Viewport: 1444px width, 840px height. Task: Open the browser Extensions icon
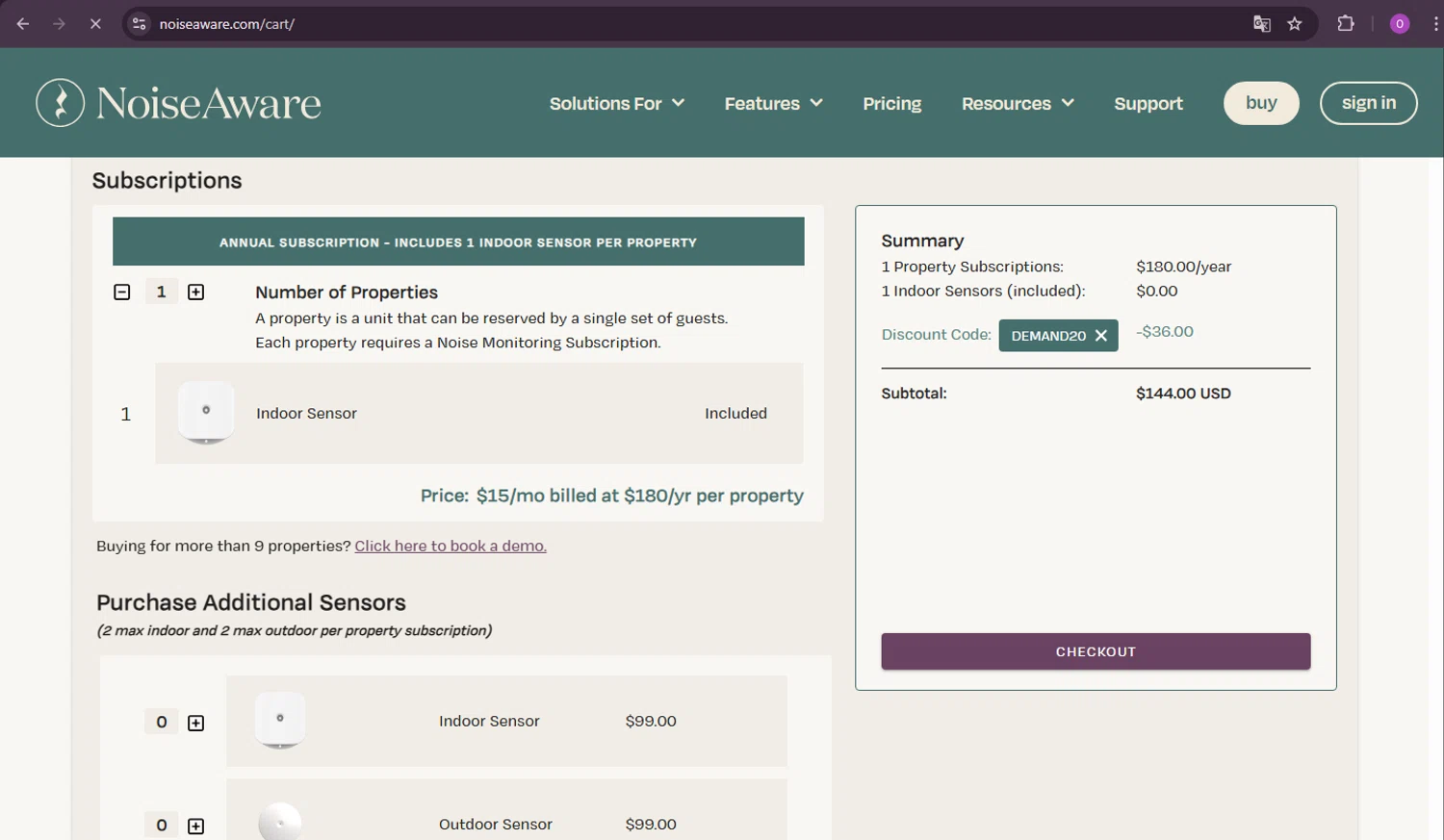pos(1346,24)
